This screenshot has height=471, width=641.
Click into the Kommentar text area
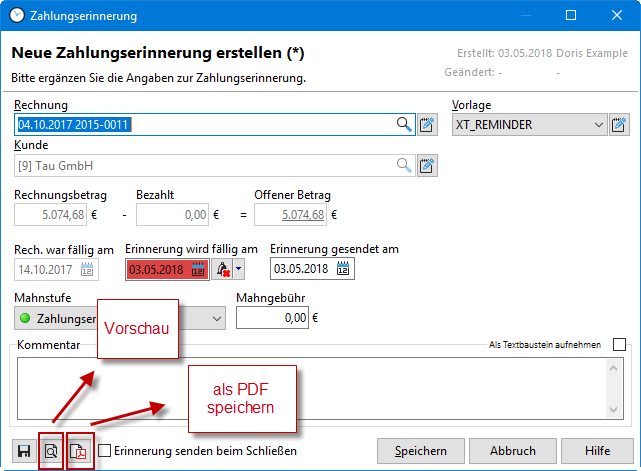[x=312, y=388]
